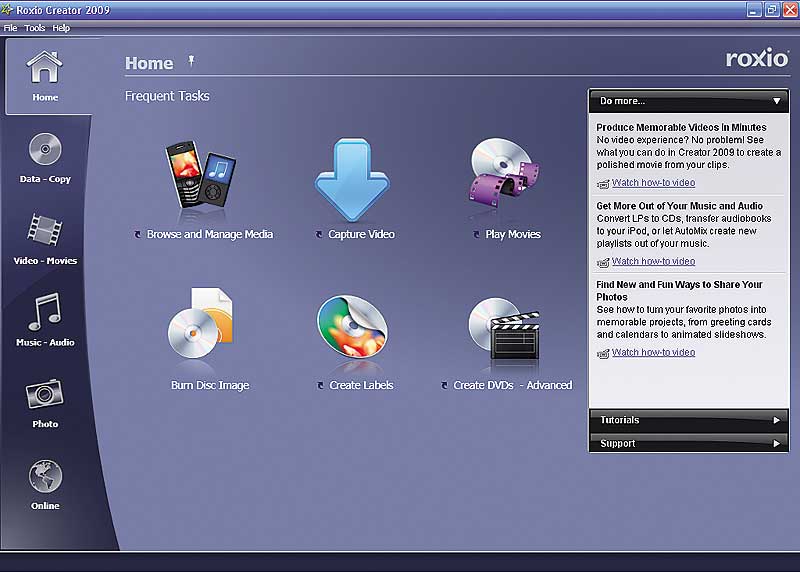Open the File menu
Image resolution: width=800 pixels, height=572 pixels.
pyautogui.click(x=10, y=28)
